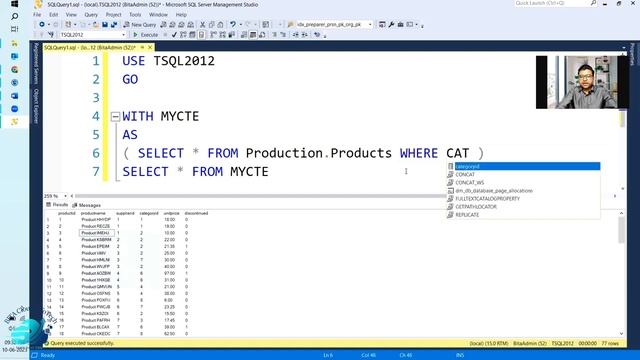Switch to the Results tab
The image size is (640, 360).
(57, 204)
